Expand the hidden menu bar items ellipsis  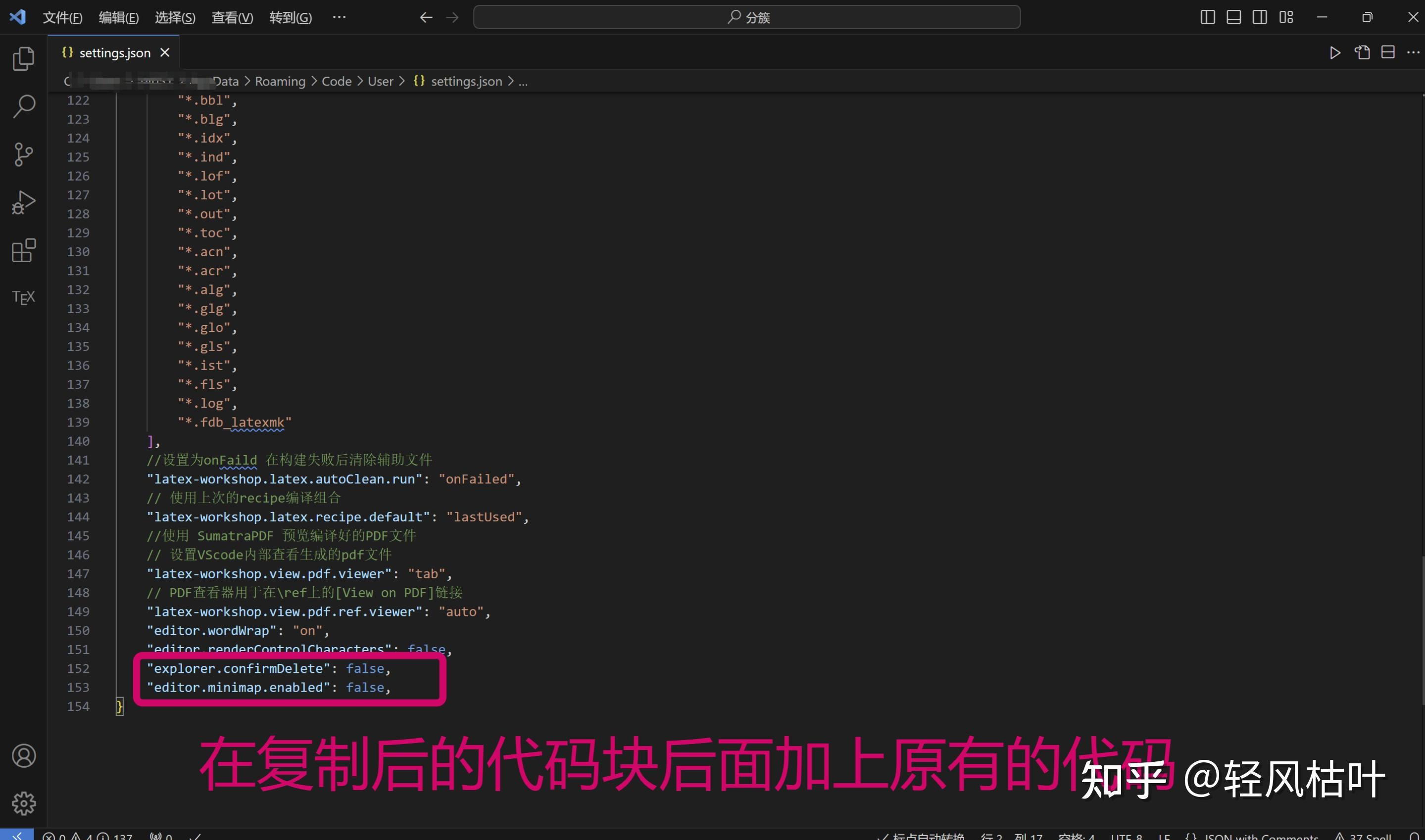[x=339, y=17]
